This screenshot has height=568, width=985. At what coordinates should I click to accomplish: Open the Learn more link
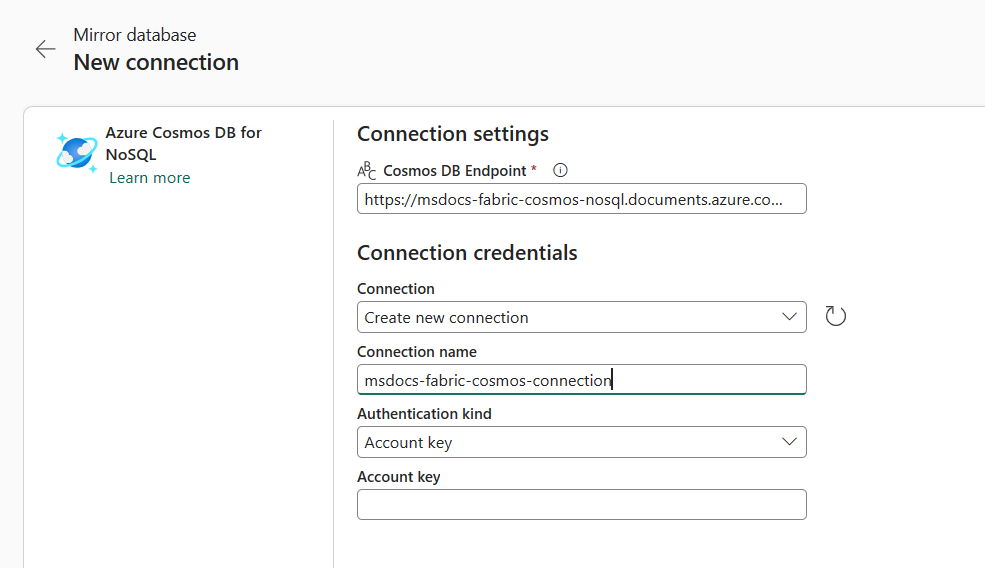(149, 178)
